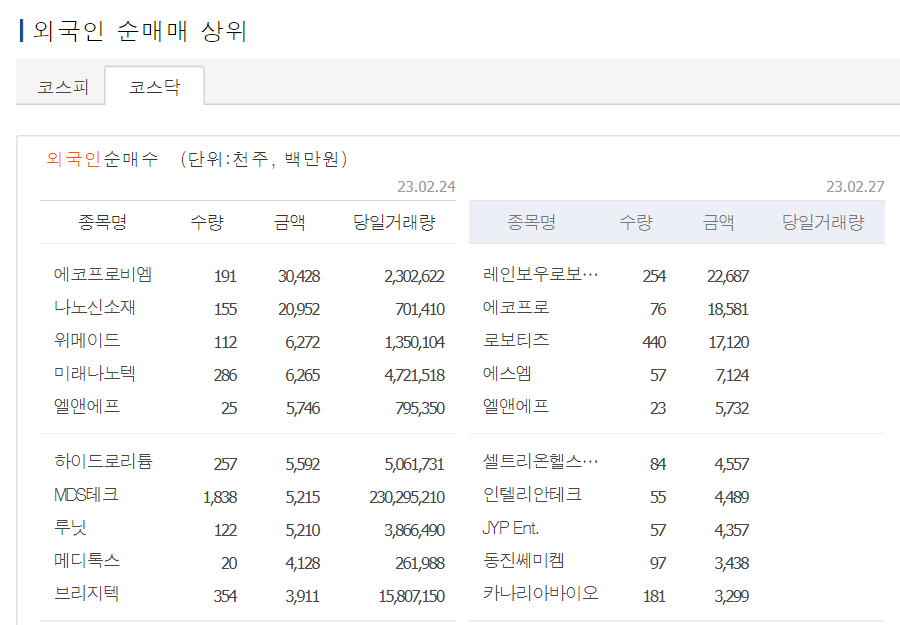The height and width of the screenshot is (625, 900).
Task: Click the 23.02.27 date label
Action: click(x=855, y=187)
